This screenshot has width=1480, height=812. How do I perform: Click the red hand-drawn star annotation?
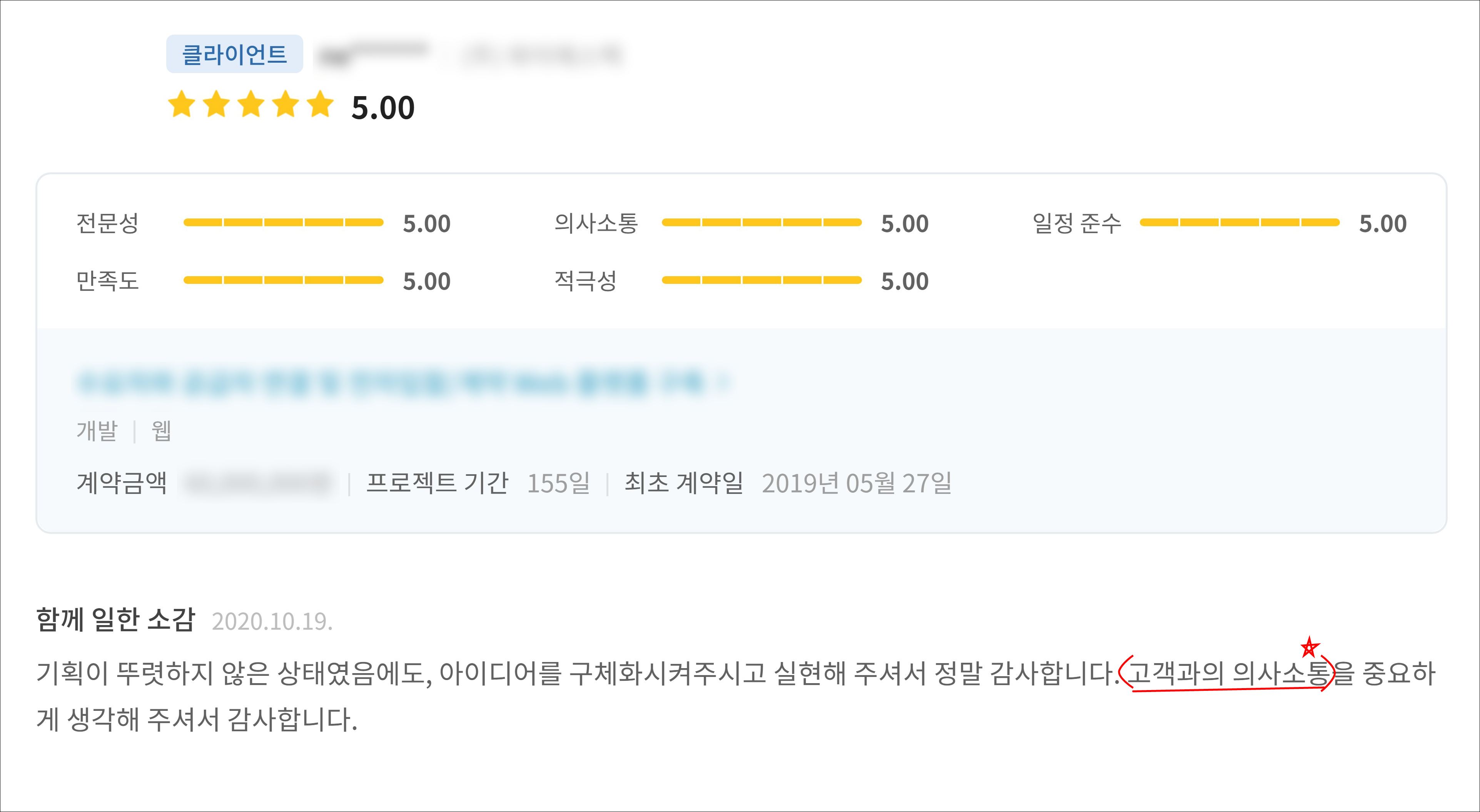(1310, 648)
